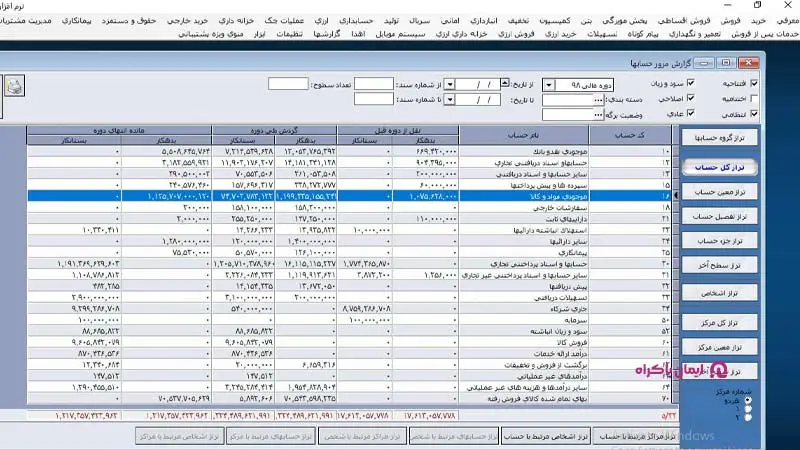Open the سیستم موبایل menu
This screenshot has width=800, height=450.
click(x=400, y=34)
